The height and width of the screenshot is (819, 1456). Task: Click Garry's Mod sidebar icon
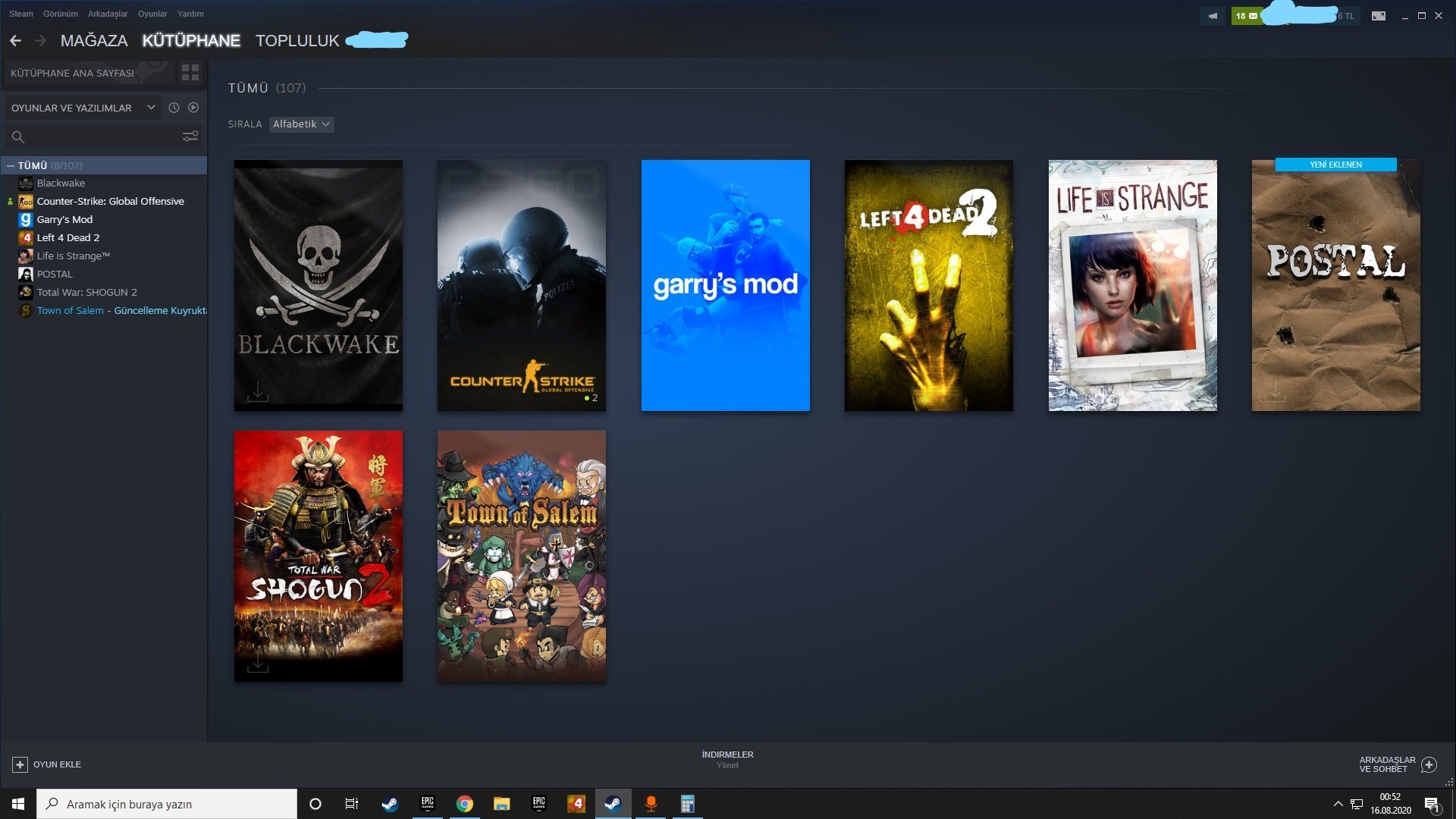(26, 220)
